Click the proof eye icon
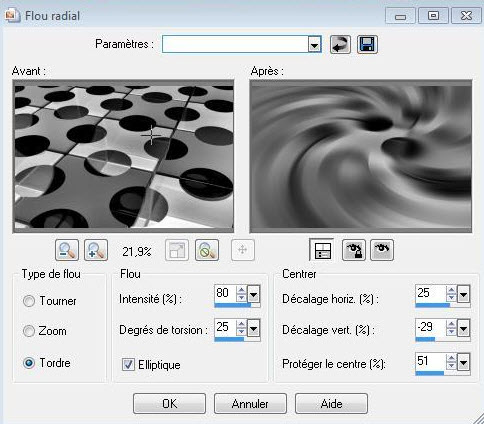 [x=382, y=250]
